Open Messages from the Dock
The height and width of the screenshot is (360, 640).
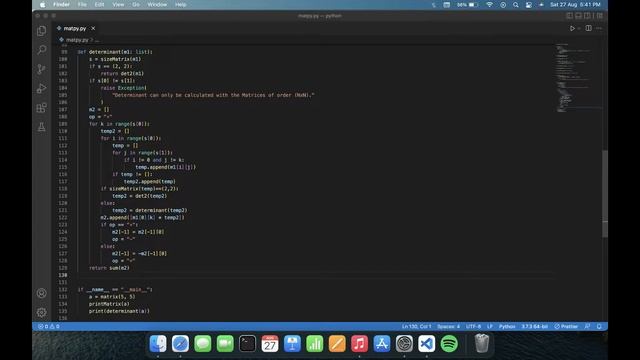[203, 344]
